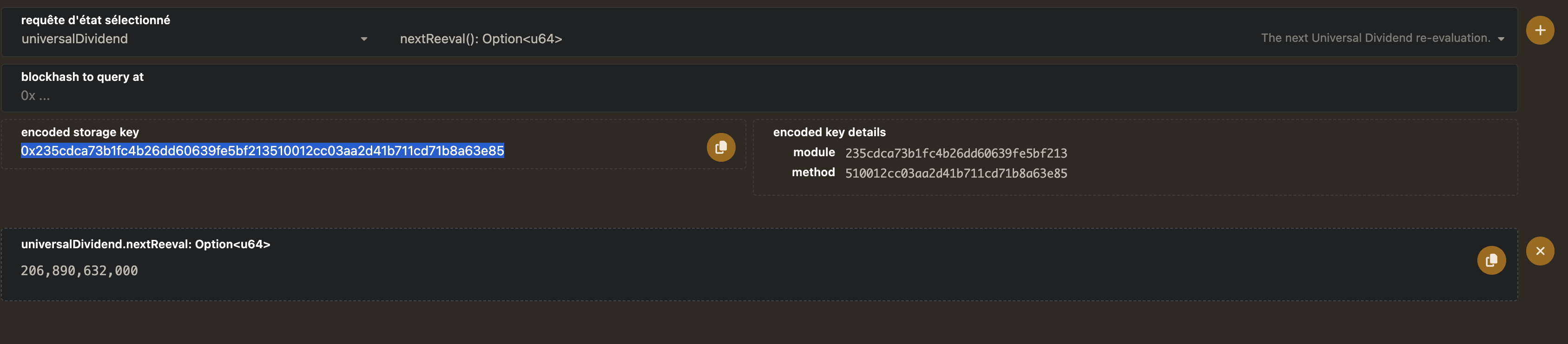Click the 'requête d'état sélectionné' label

point(96,20)
